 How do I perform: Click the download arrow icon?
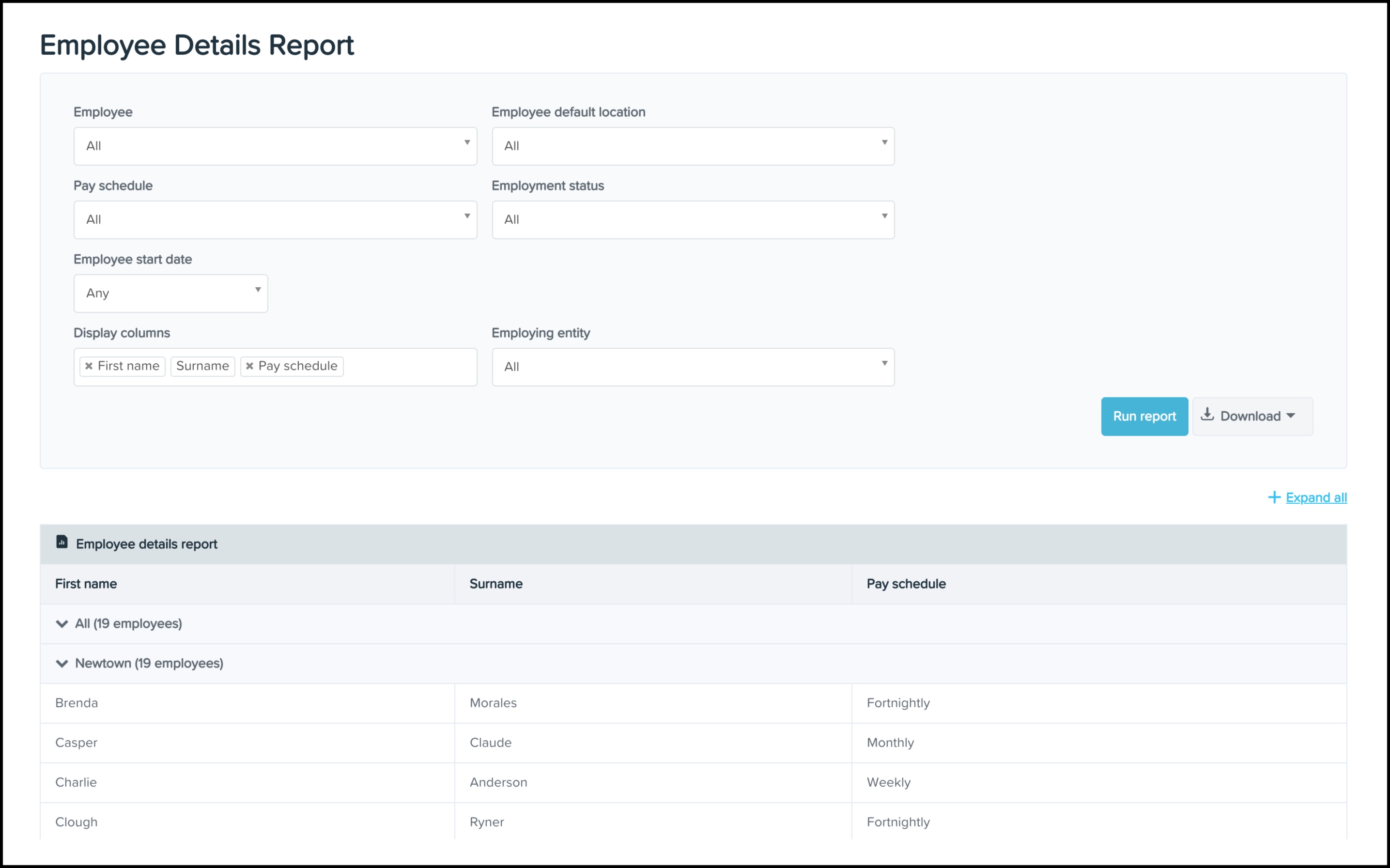coord(1207,415)
